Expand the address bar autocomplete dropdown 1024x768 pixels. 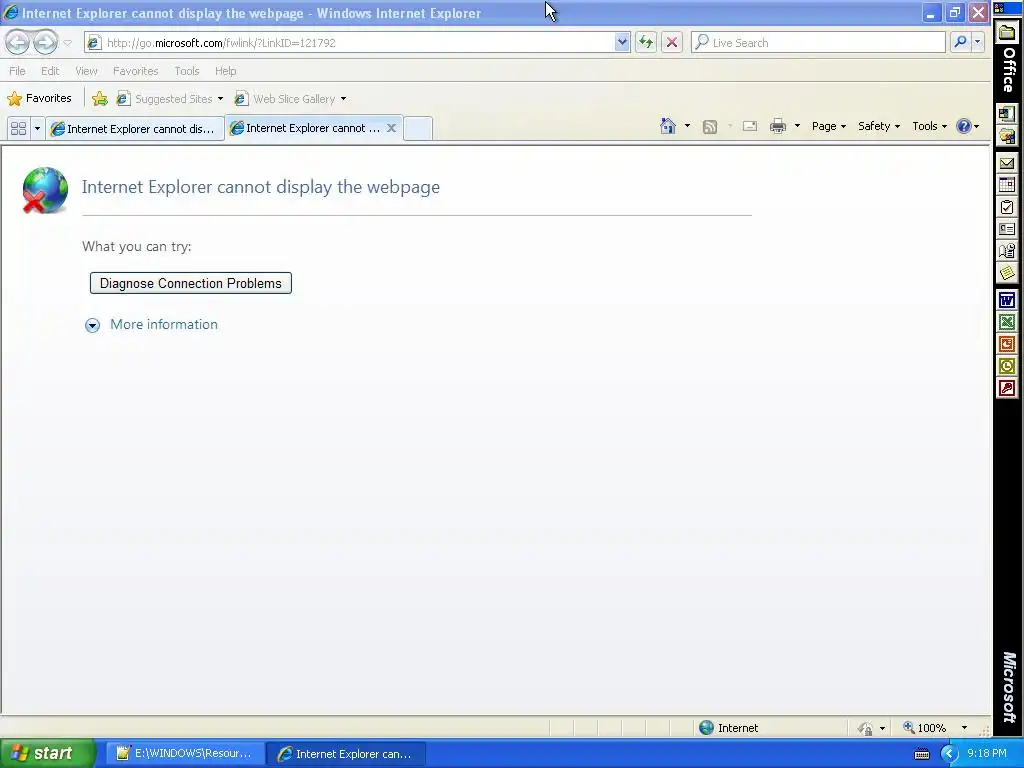point(622,42)
